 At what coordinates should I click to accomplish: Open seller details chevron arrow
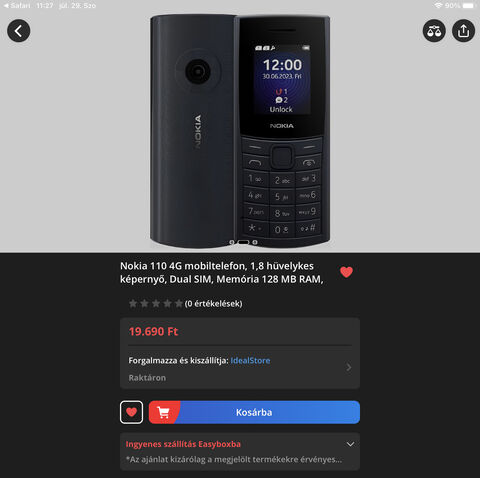point(349,367)
